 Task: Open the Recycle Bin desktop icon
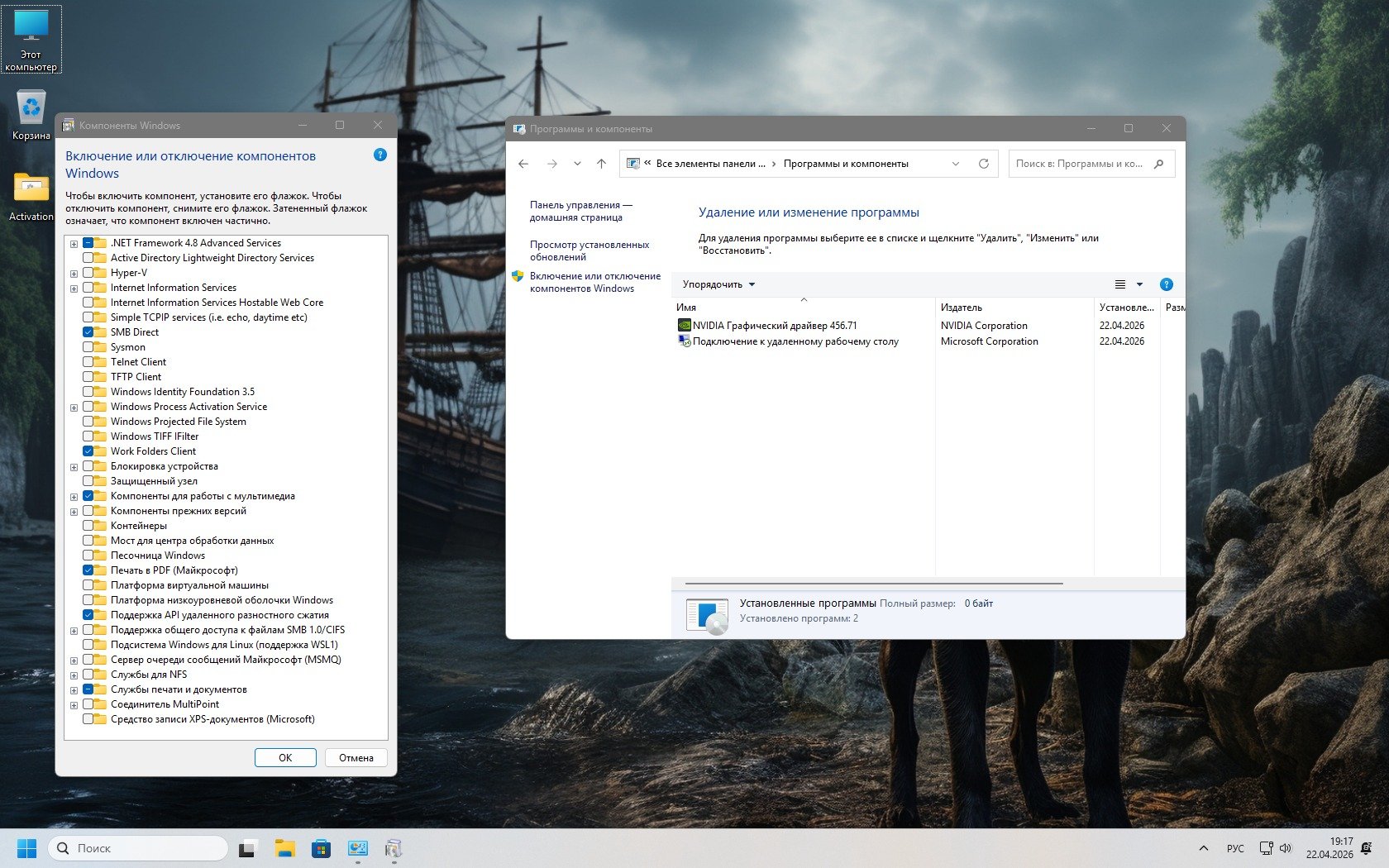click(x=31, y=116)
